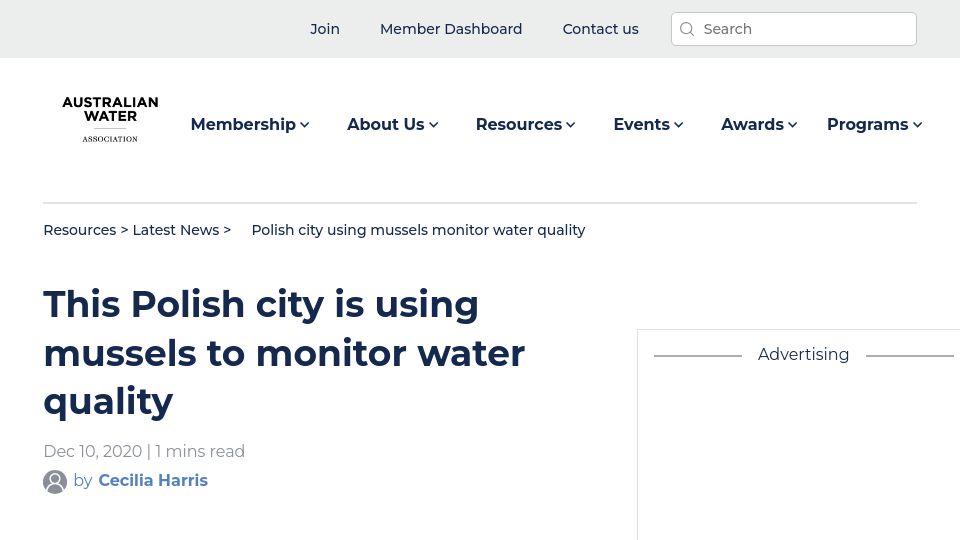Go to Member Dashboard
Viewport: 960px width, 540px height.
pos(451,29)
